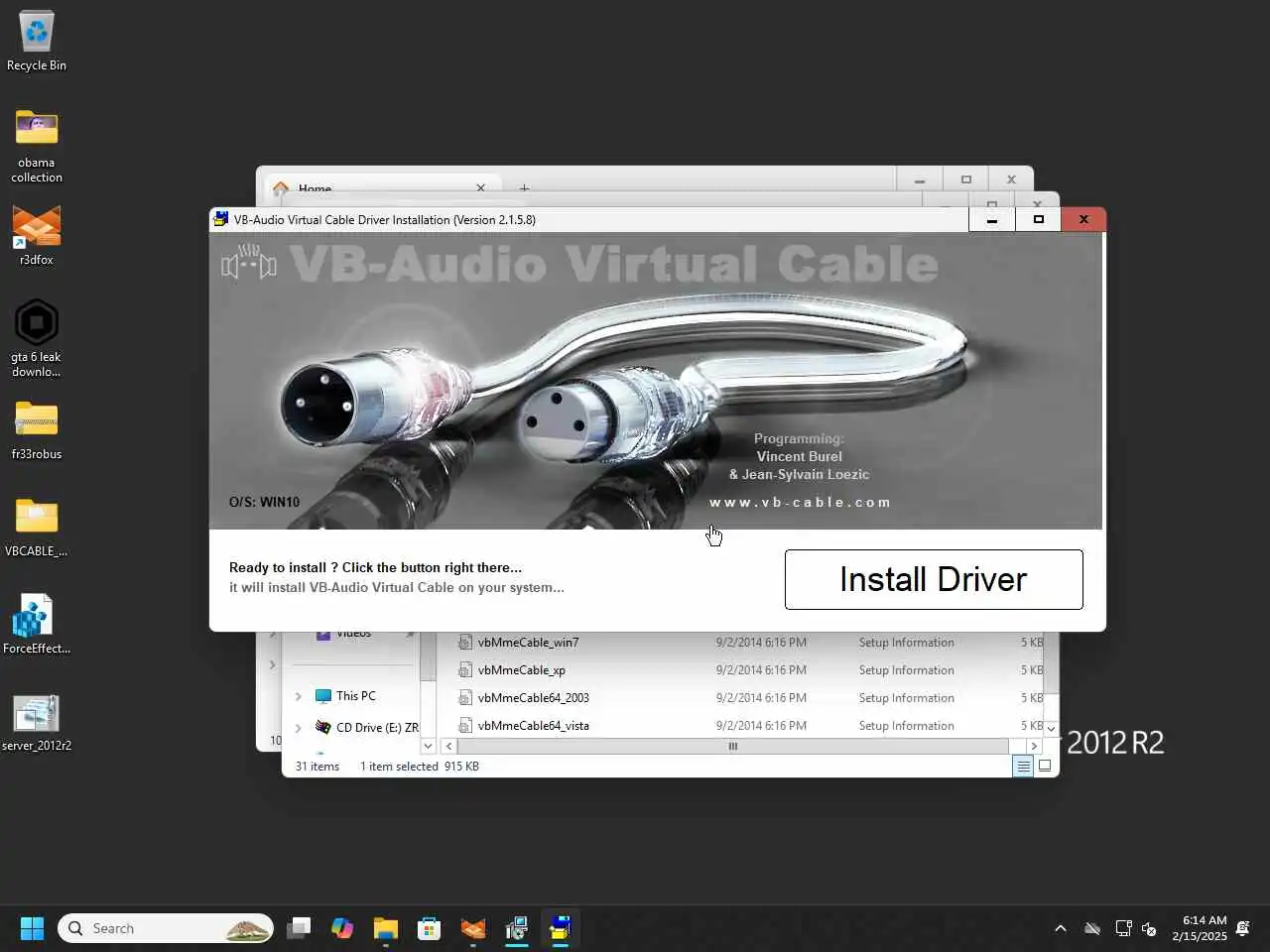Select the fr33robus zipped folder icon
Image resolution: width=1270 pixels, height=952 pixels.
coord(37,430)
